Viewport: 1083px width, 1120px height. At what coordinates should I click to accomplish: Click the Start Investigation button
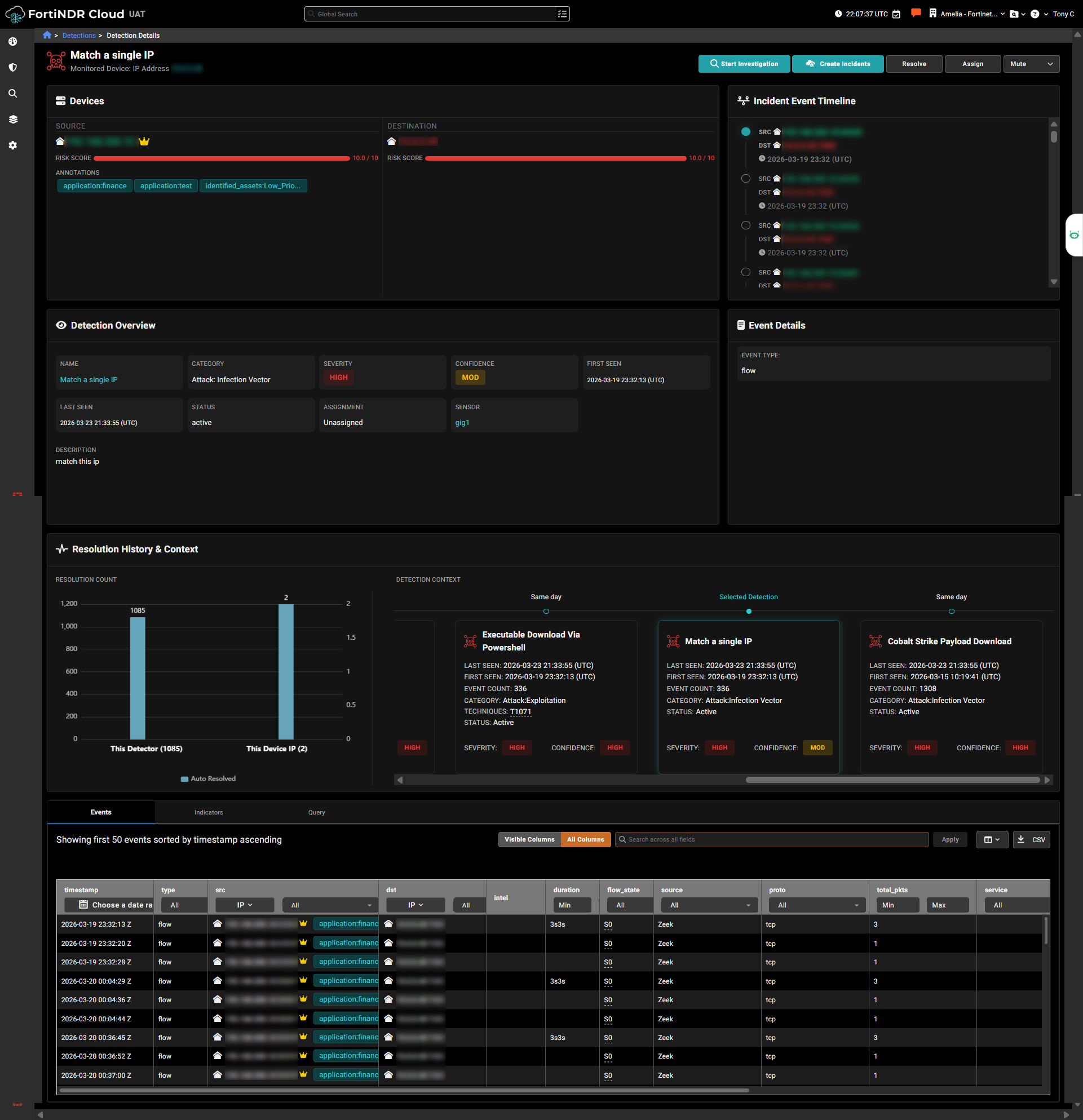pos(744,64)
